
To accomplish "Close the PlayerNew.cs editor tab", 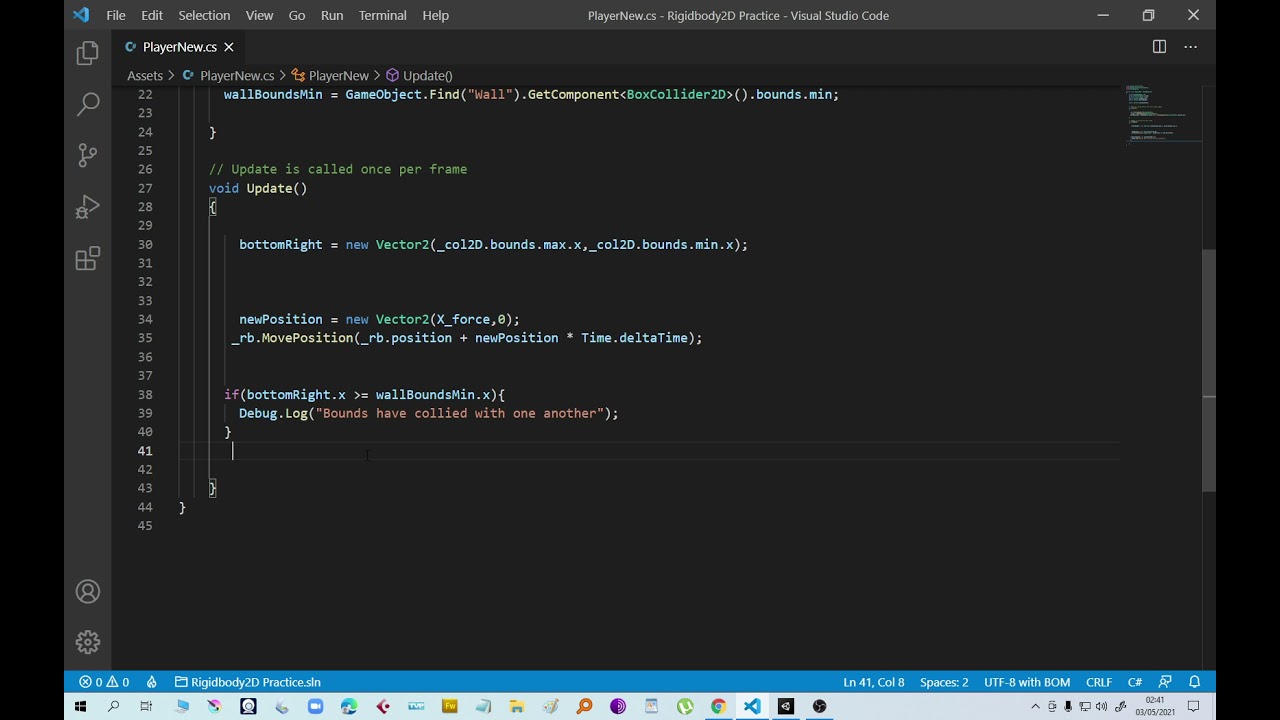I will point(229,47).
